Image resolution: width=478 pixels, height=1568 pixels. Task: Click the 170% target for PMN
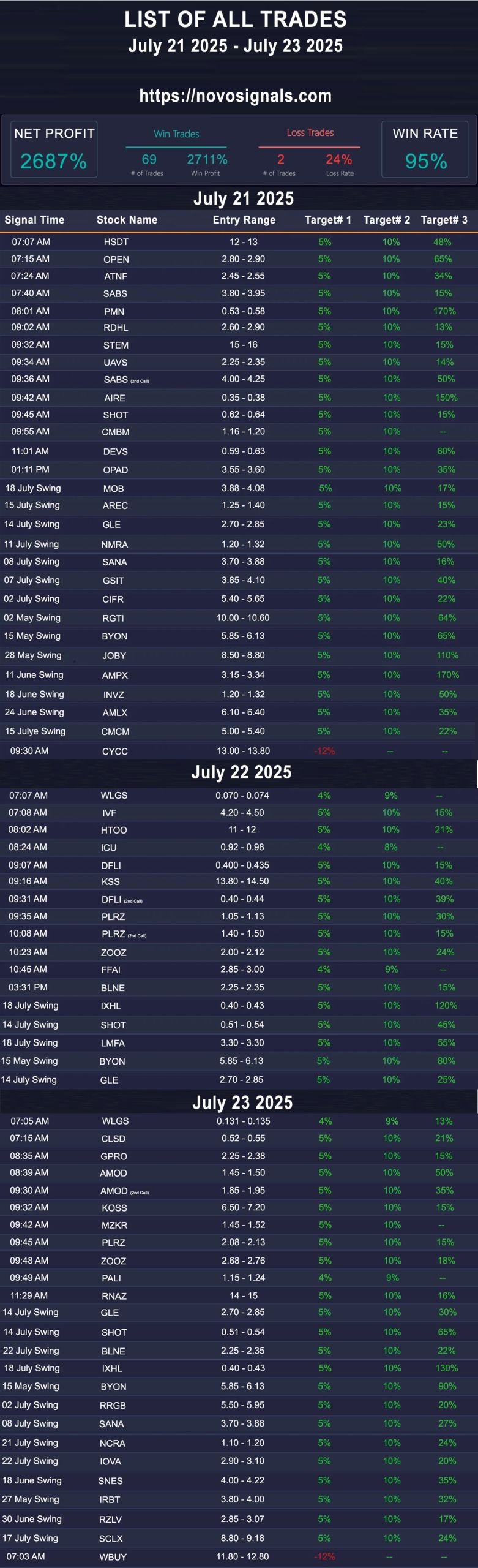coord(444,311)
